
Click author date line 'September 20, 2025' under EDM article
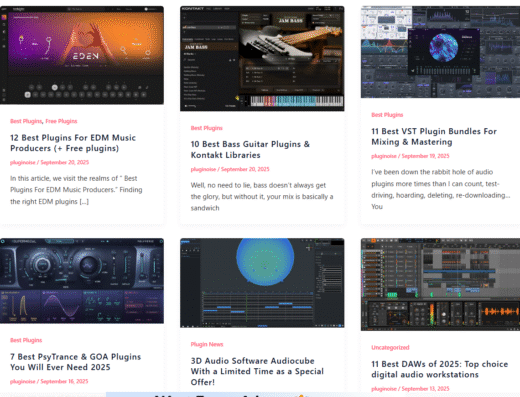tap(50, 162)
